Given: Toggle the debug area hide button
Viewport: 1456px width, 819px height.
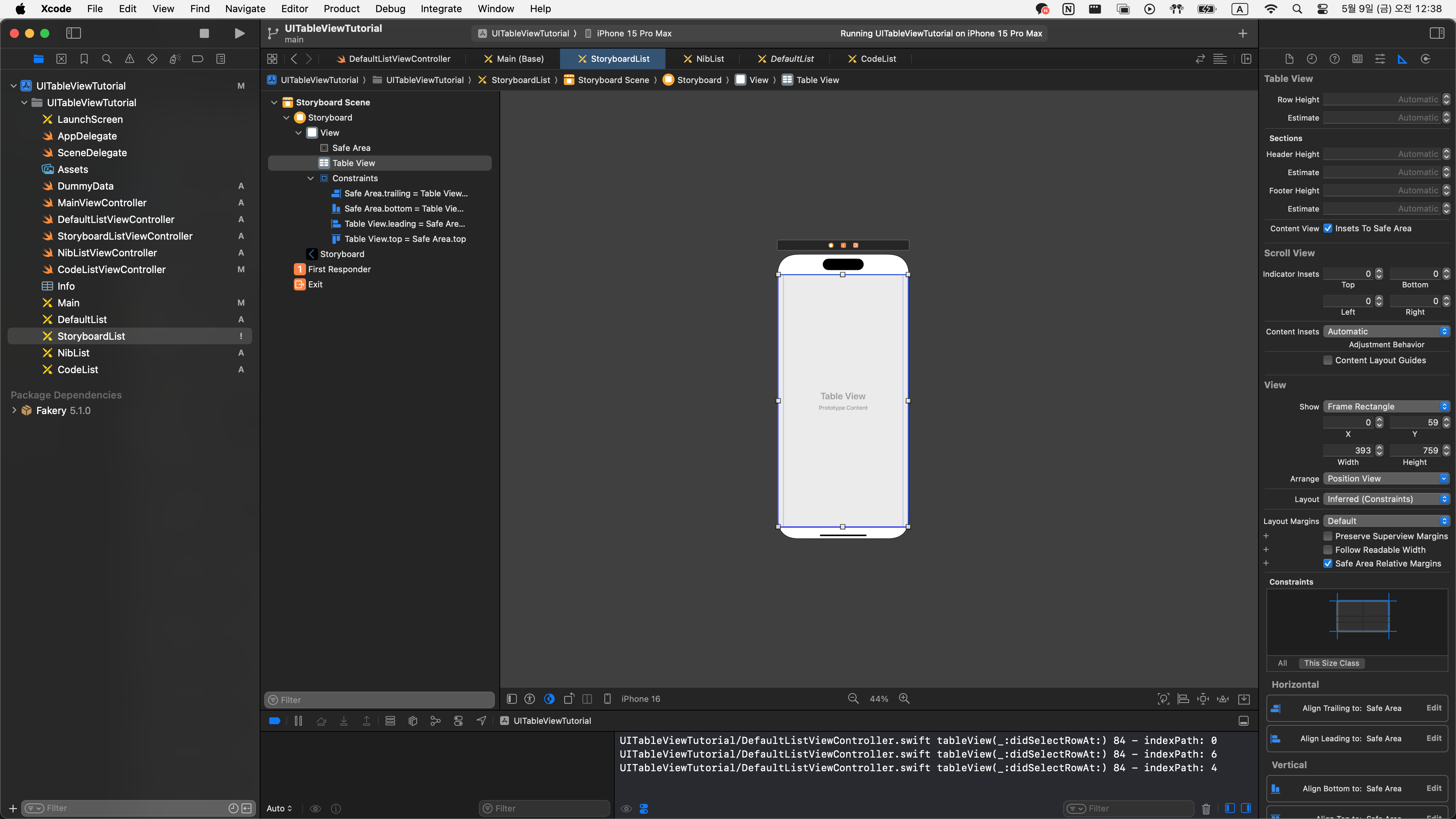Looking at the screenshot, I should 1244,721.
